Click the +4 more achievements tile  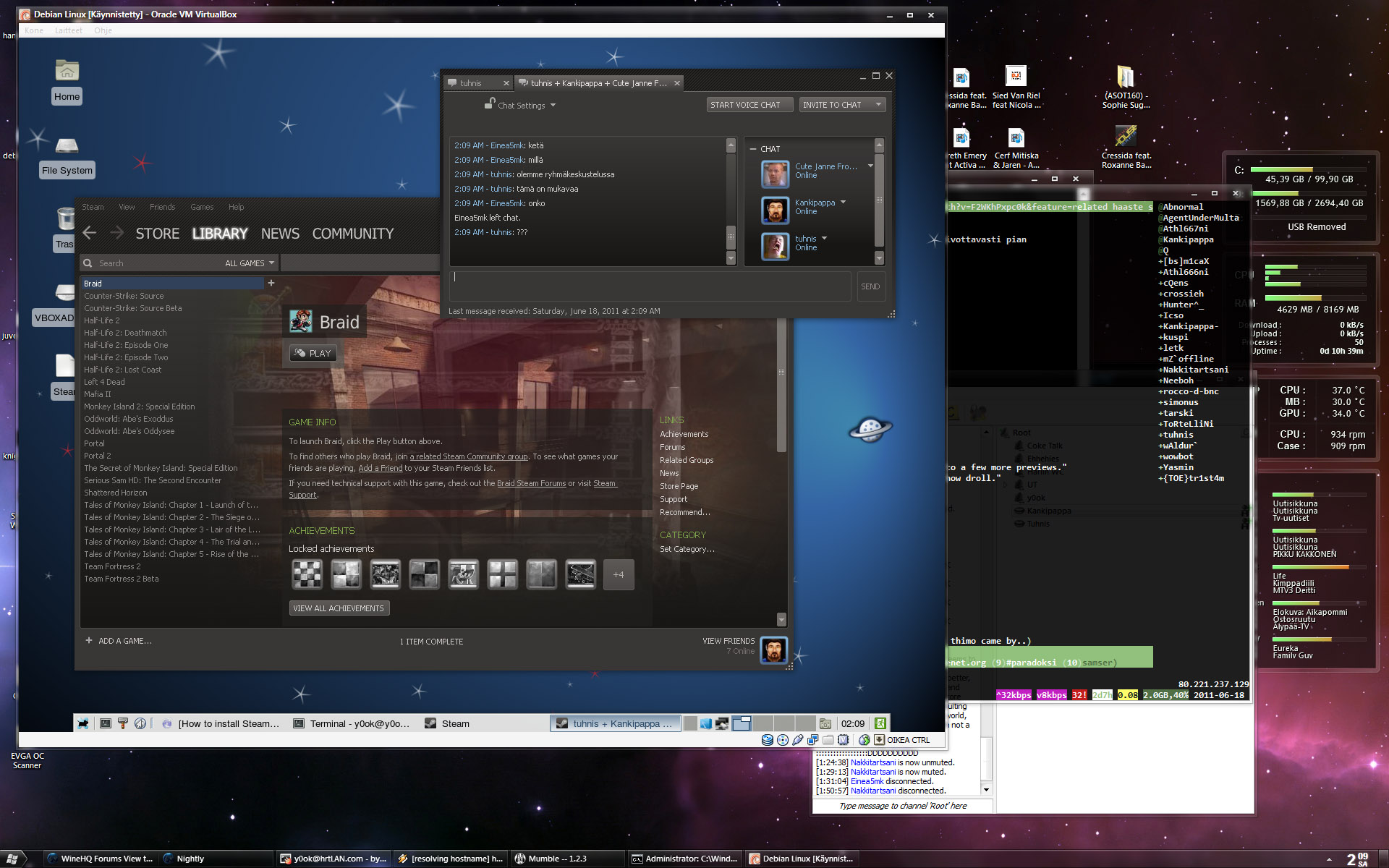[619, 574]
